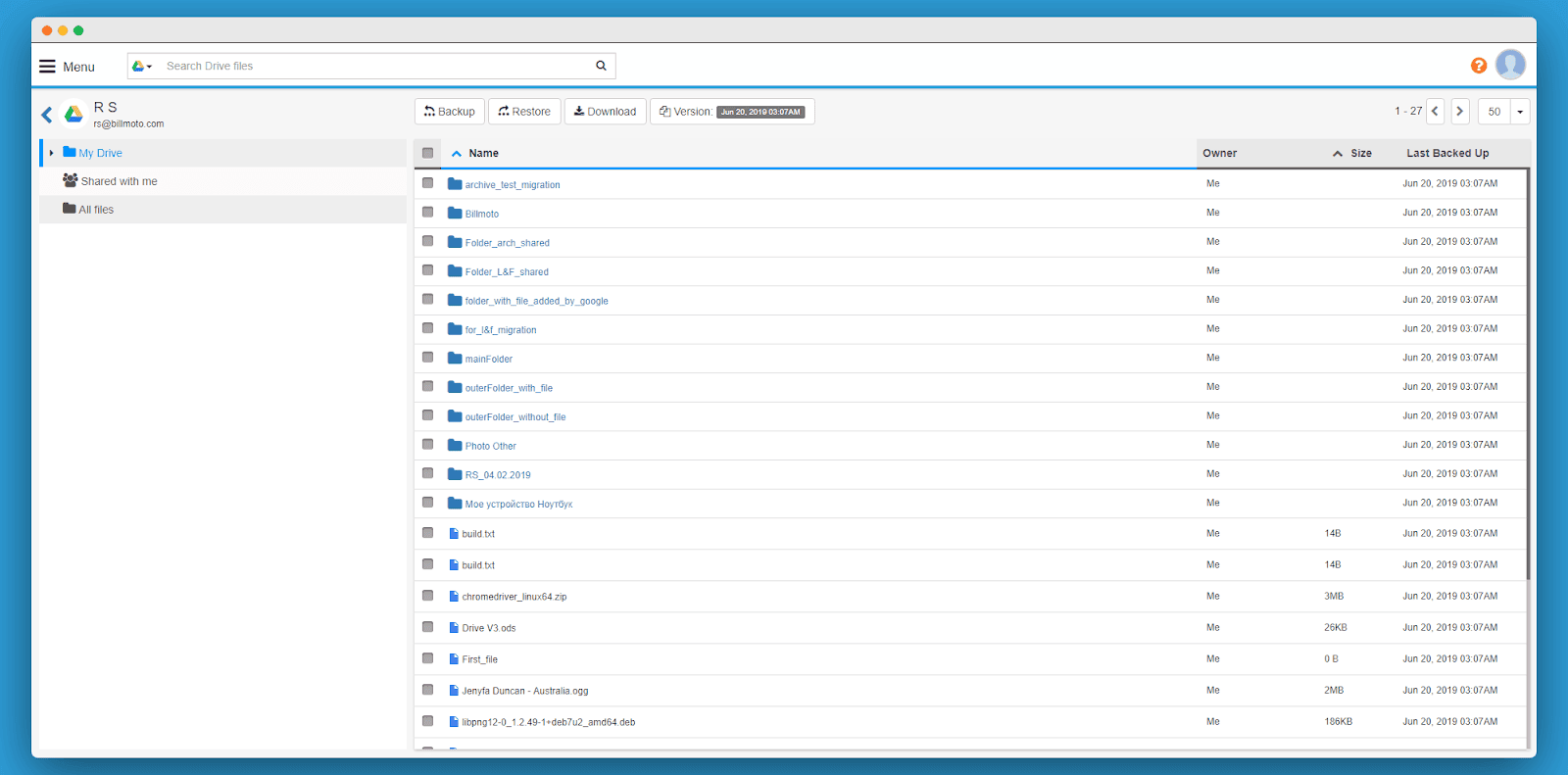Toggle the select-all header checkbox

[x=427, y=153]
